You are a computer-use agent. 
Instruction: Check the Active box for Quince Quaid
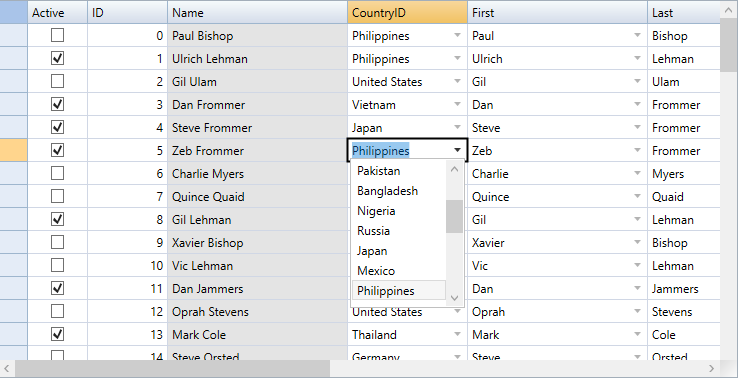tap(57, 196)
